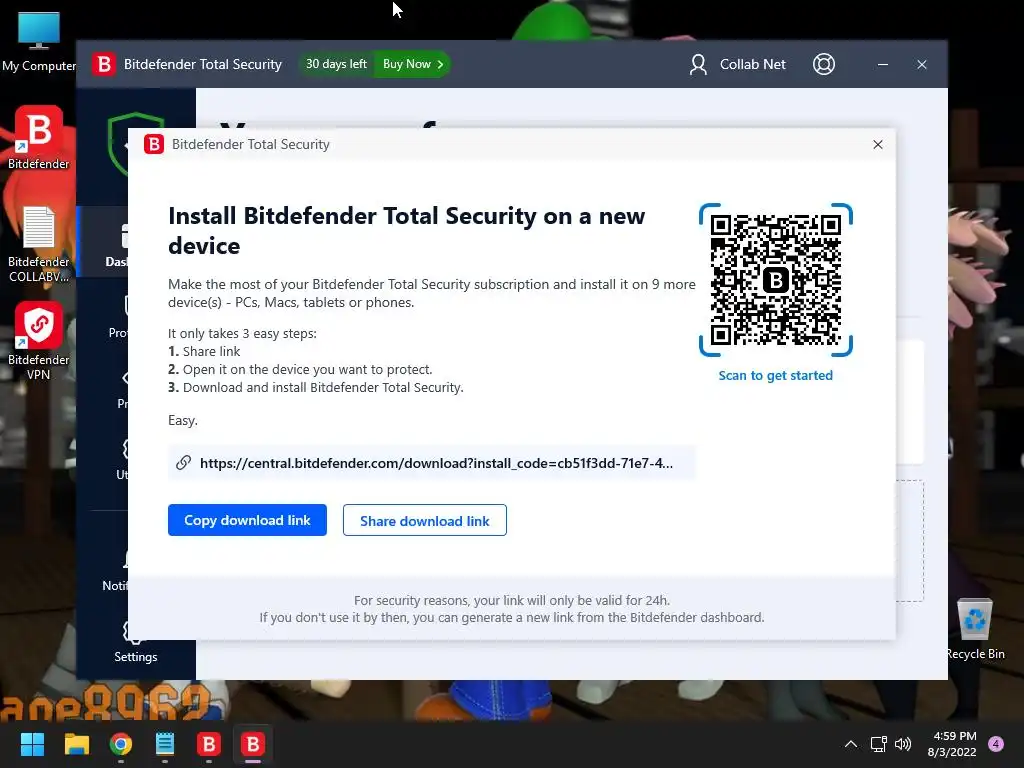Open Bitdefender VPN desktop shortcut
The height and width of the screenshot is (768, 1024).
(39, 341)
